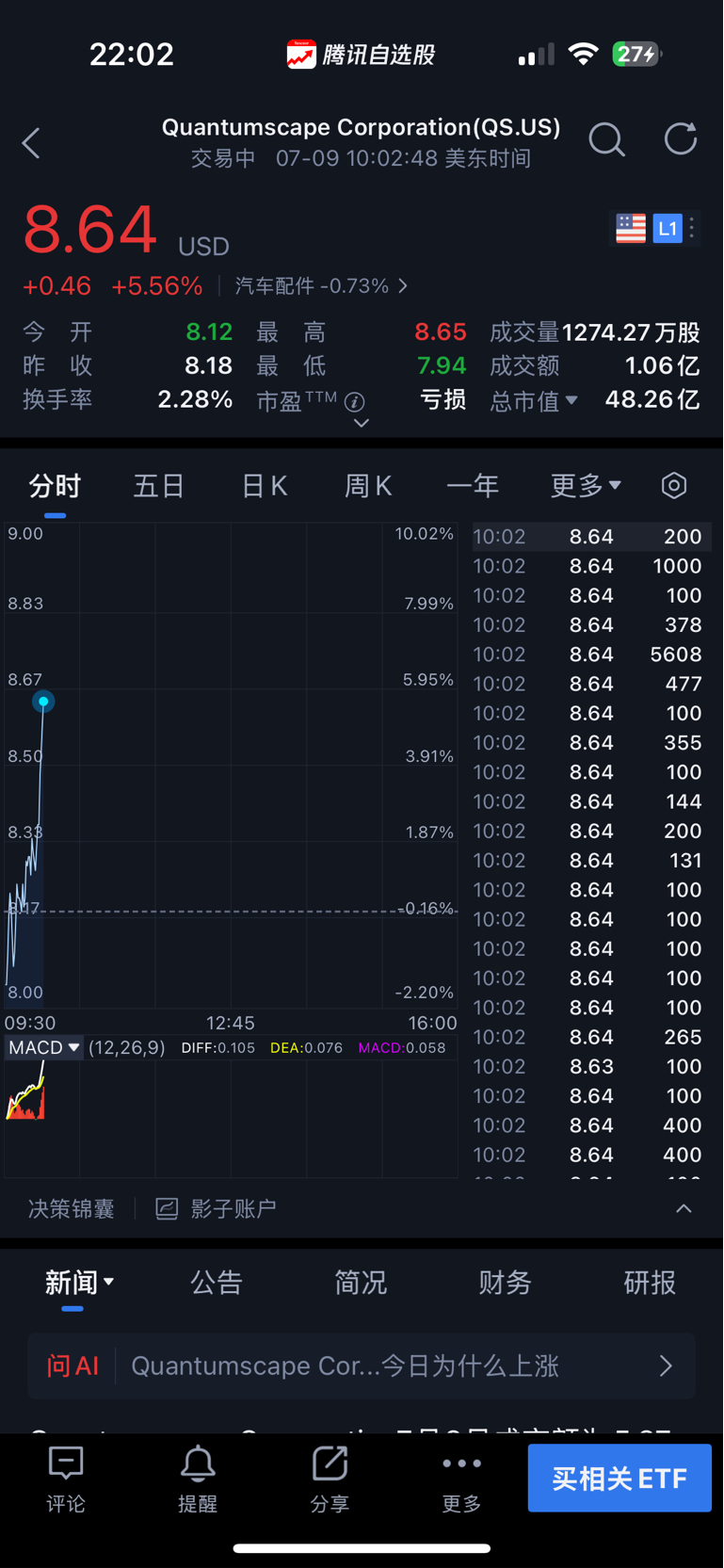
Task: Tap the Quantumscape Corporation(QS.US) title
Action: (361, 128)
